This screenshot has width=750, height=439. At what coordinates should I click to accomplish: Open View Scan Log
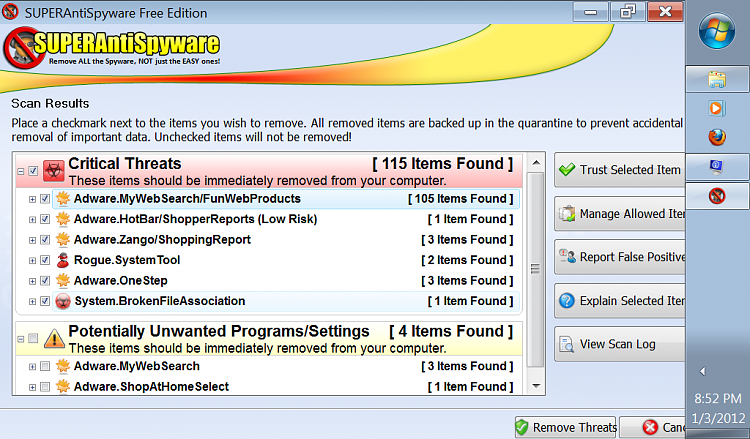coord(619,344)
